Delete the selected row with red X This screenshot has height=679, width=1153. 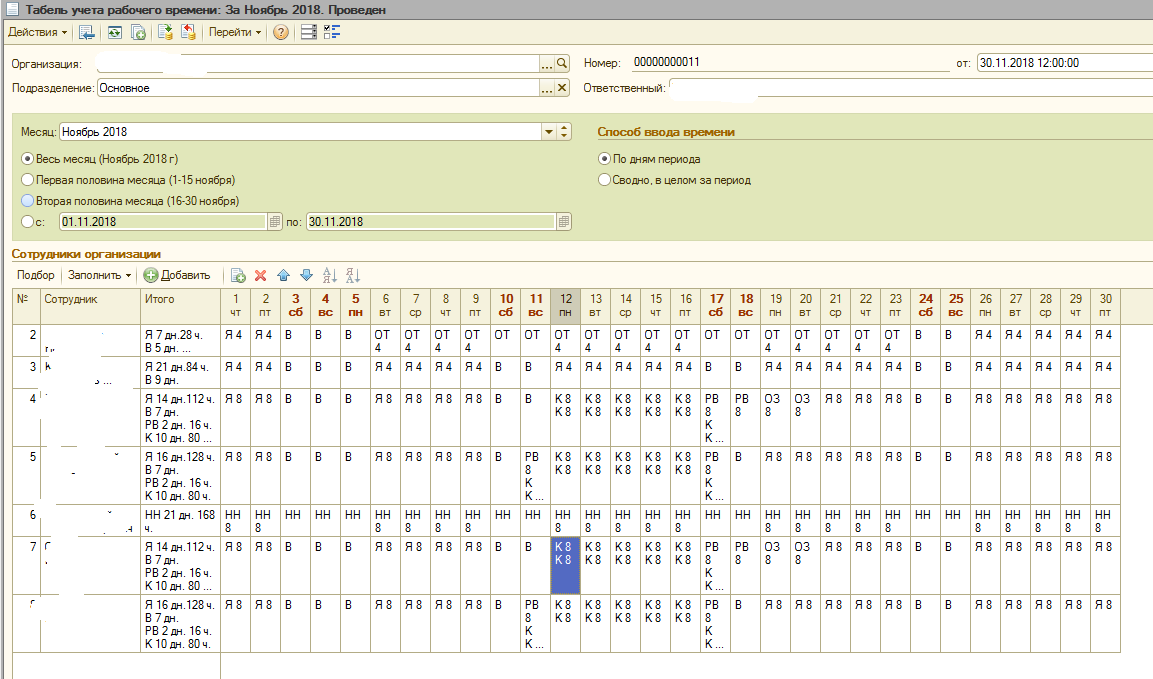coord(261,275)
